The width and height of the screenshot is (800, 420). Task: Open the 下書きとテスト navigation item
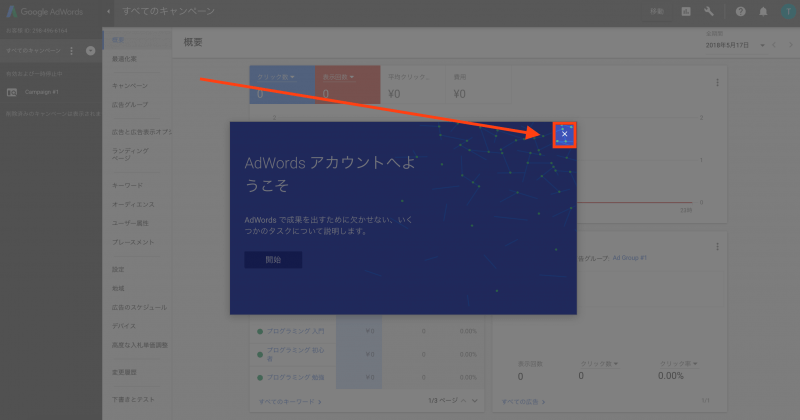[133, 400]
